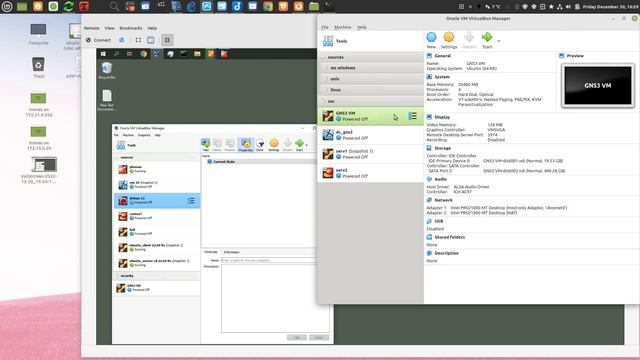Select GNS3 VM entry in front manager
Image resolution: width=640 pixels, height=360 pixels.
point(370,116)
